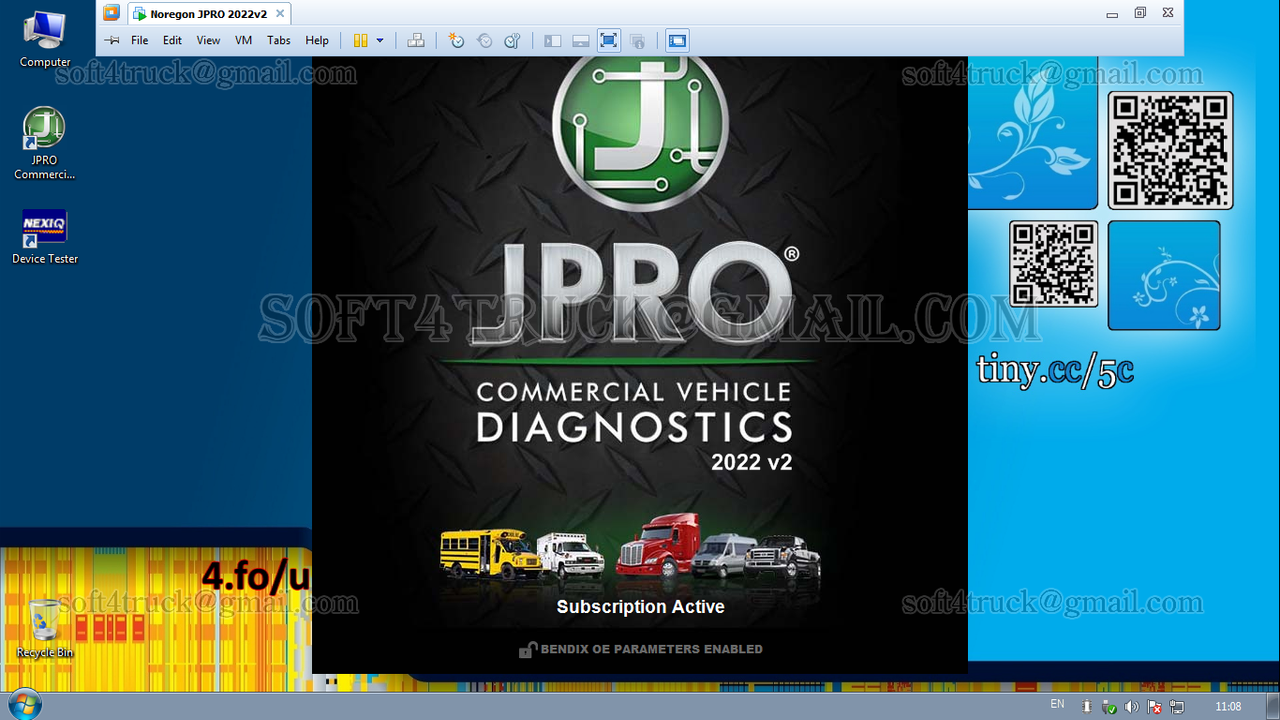Open the Help menu
The width and height of the screenshot is (1280, 720).
pyautogui.click(x=316, y=40)
